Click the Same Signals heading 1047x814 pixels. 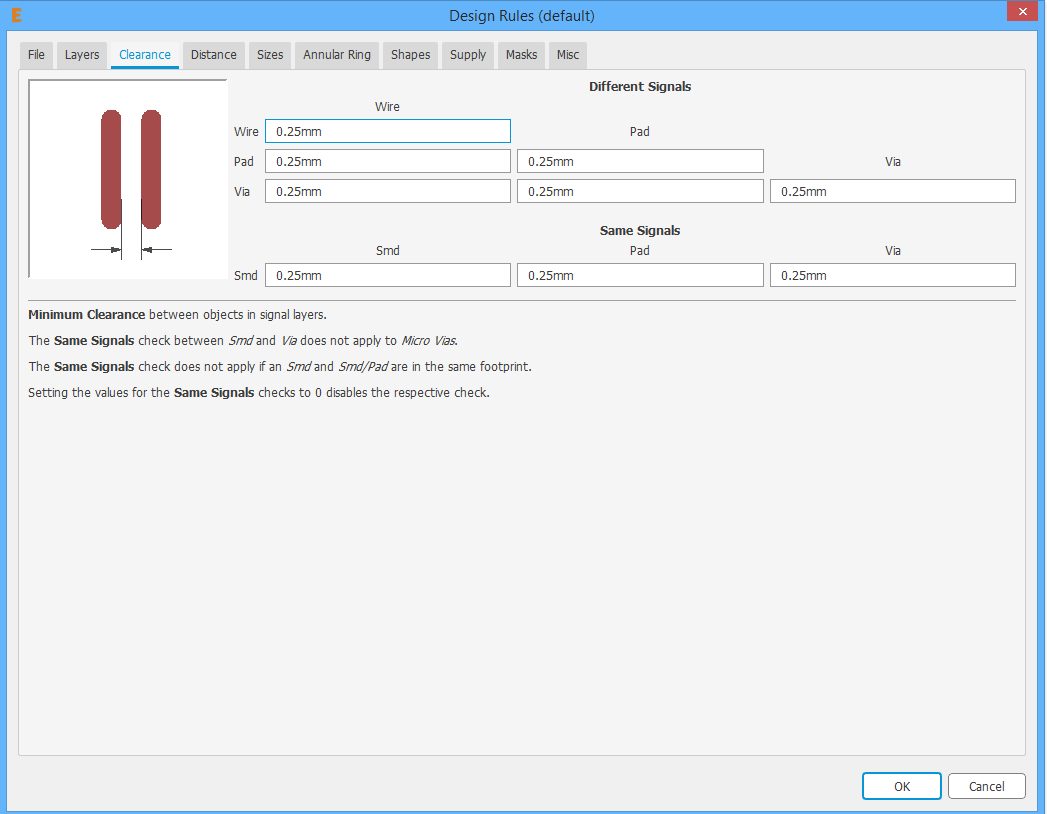[640, 230]
